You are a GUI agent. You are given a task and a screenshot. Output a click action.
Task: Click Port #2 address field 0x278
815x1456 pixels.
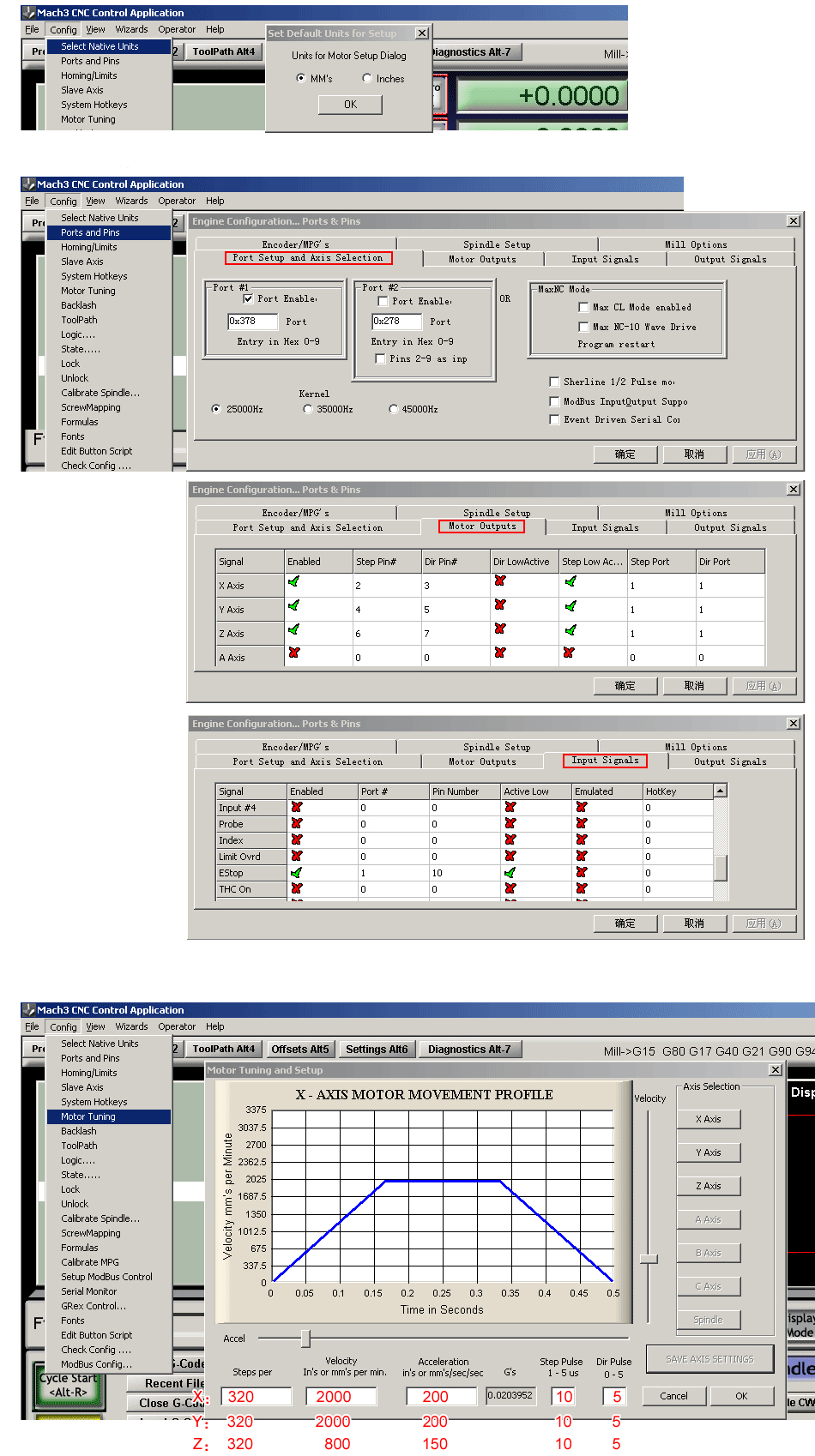pos(396,322)
